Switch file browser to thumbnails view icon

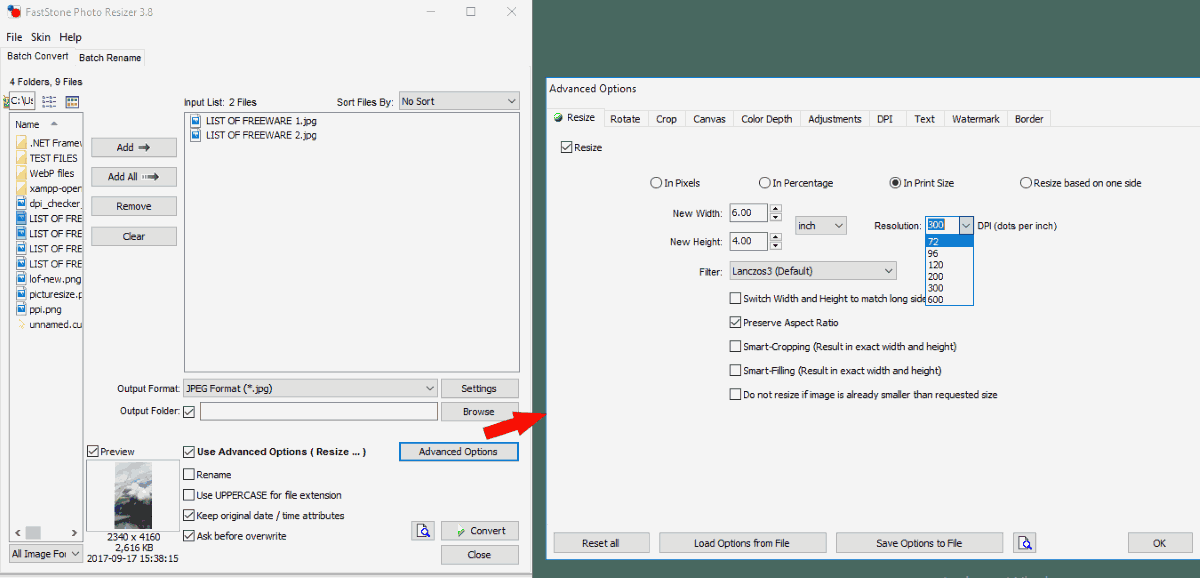(x=72, y=102)
